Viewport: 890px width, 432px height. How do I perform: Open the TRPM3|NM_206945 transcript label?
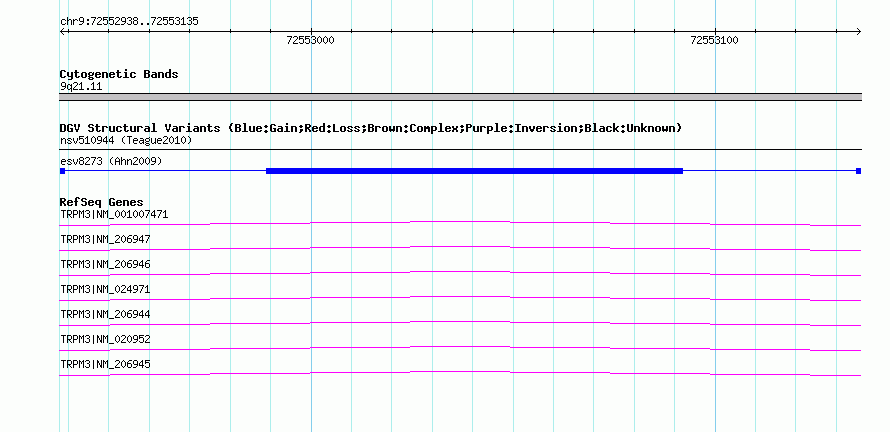click(x=105, y=364)
